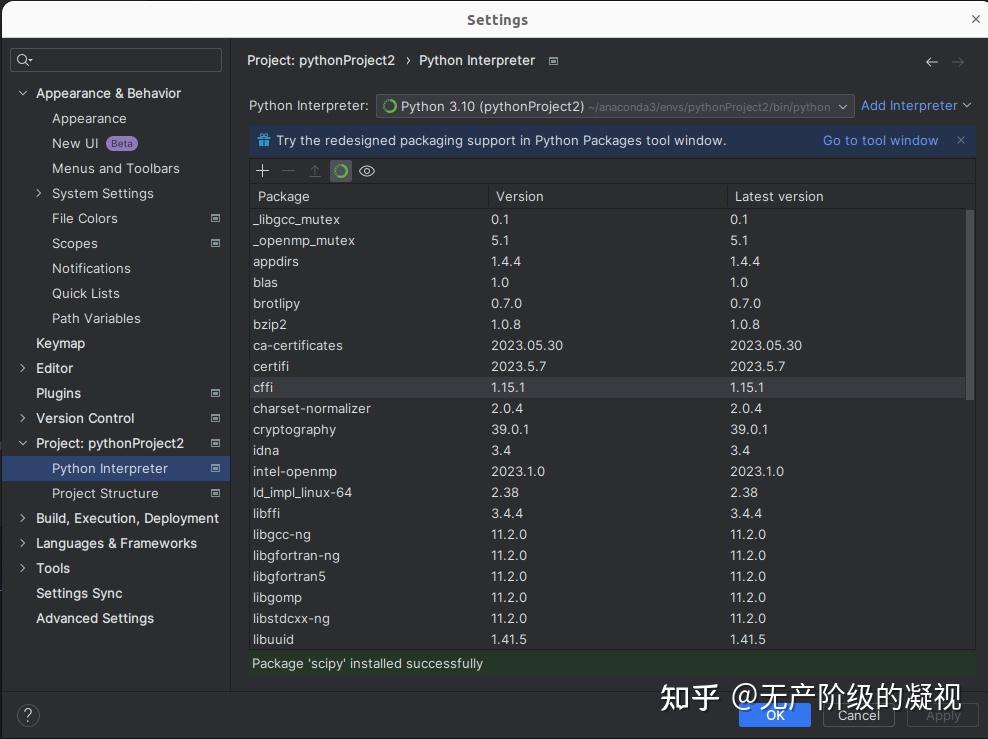The height and width of the screenshot is (739, 988).
Task: Click the upgrade package arrow icon
Action: (x=314, y=171)
